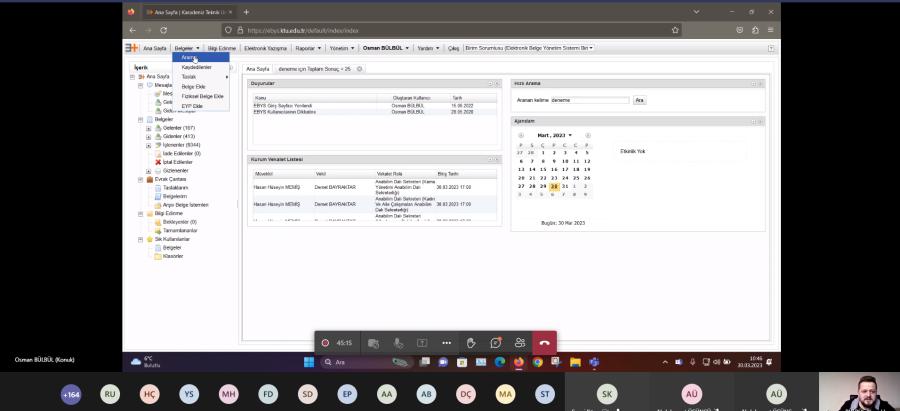900x411 pixels.
Task: Click the Teams recording indicator icon
Action: [x=325, y=343]
